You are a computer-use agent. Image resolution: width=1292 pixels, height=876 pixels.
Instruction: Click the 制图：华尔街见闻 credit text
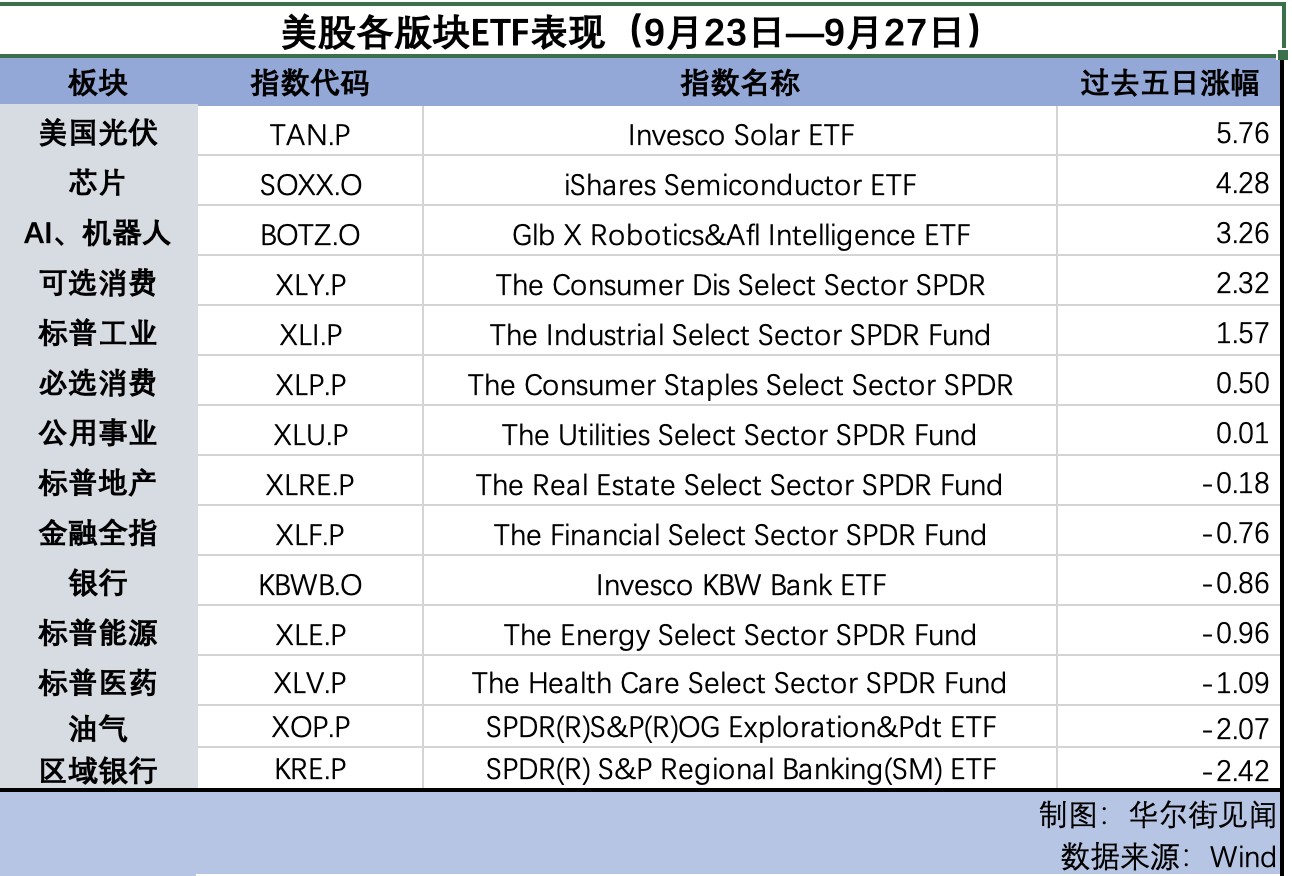tap(1157, 815)
